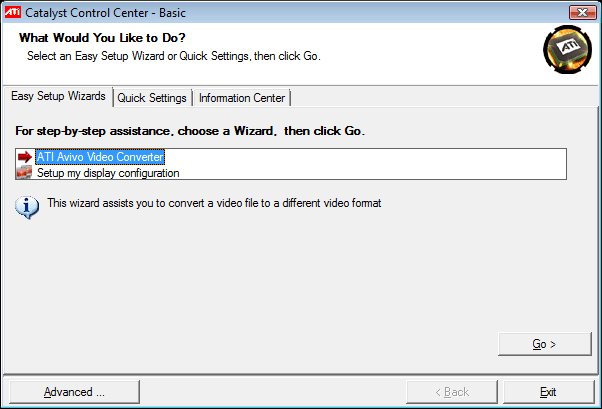
Task: Click the < Back button
Action: (x=452, y=392)
